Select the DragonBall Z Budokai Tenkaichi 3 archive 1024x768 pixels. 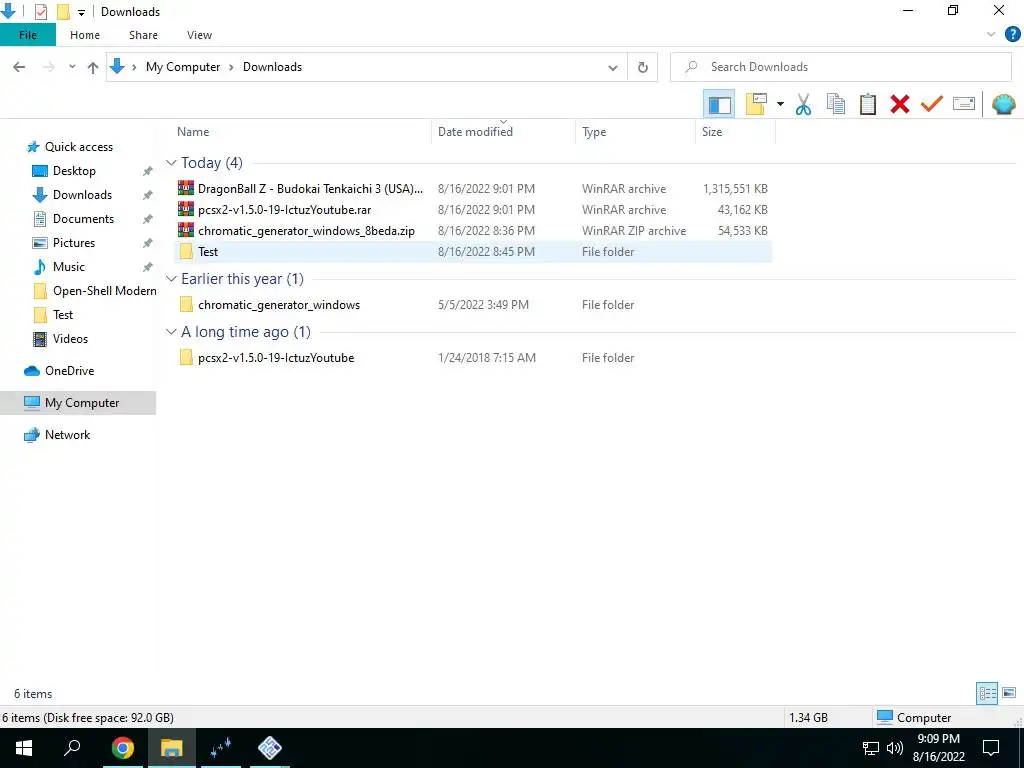click(473, 189)
